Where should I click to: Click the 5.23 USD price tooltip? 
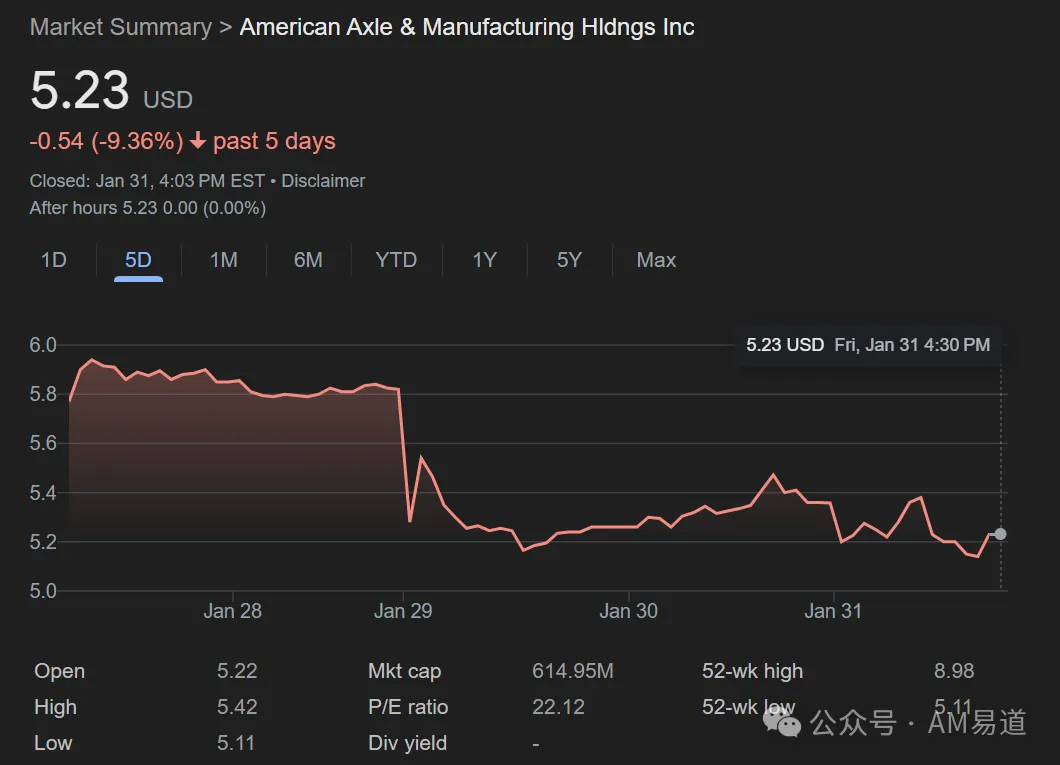click(x=868, y=345)
